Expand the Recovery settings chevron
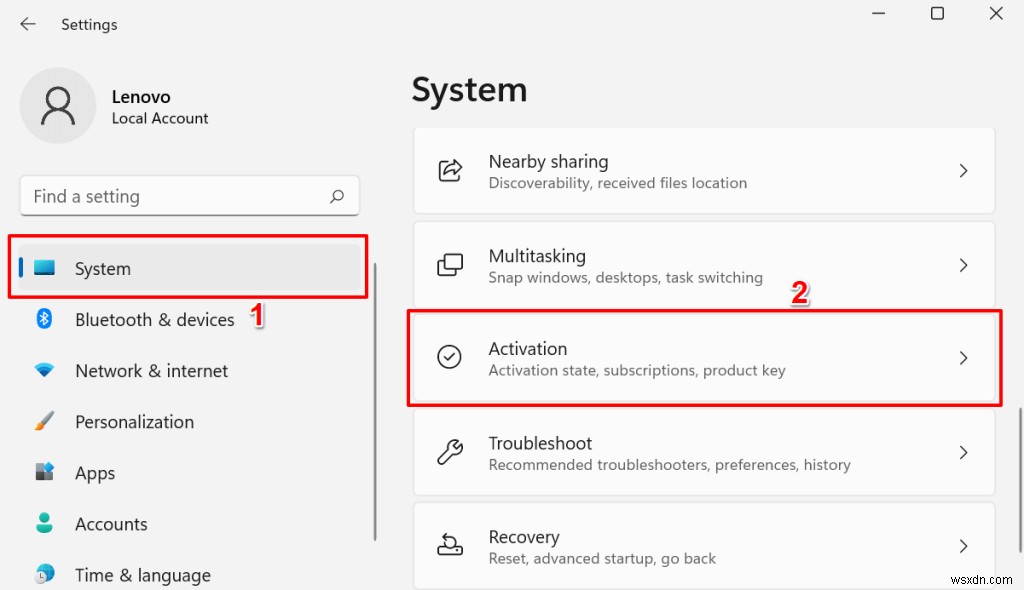Viewport: 1024px width, 590px height. [963, 546]
